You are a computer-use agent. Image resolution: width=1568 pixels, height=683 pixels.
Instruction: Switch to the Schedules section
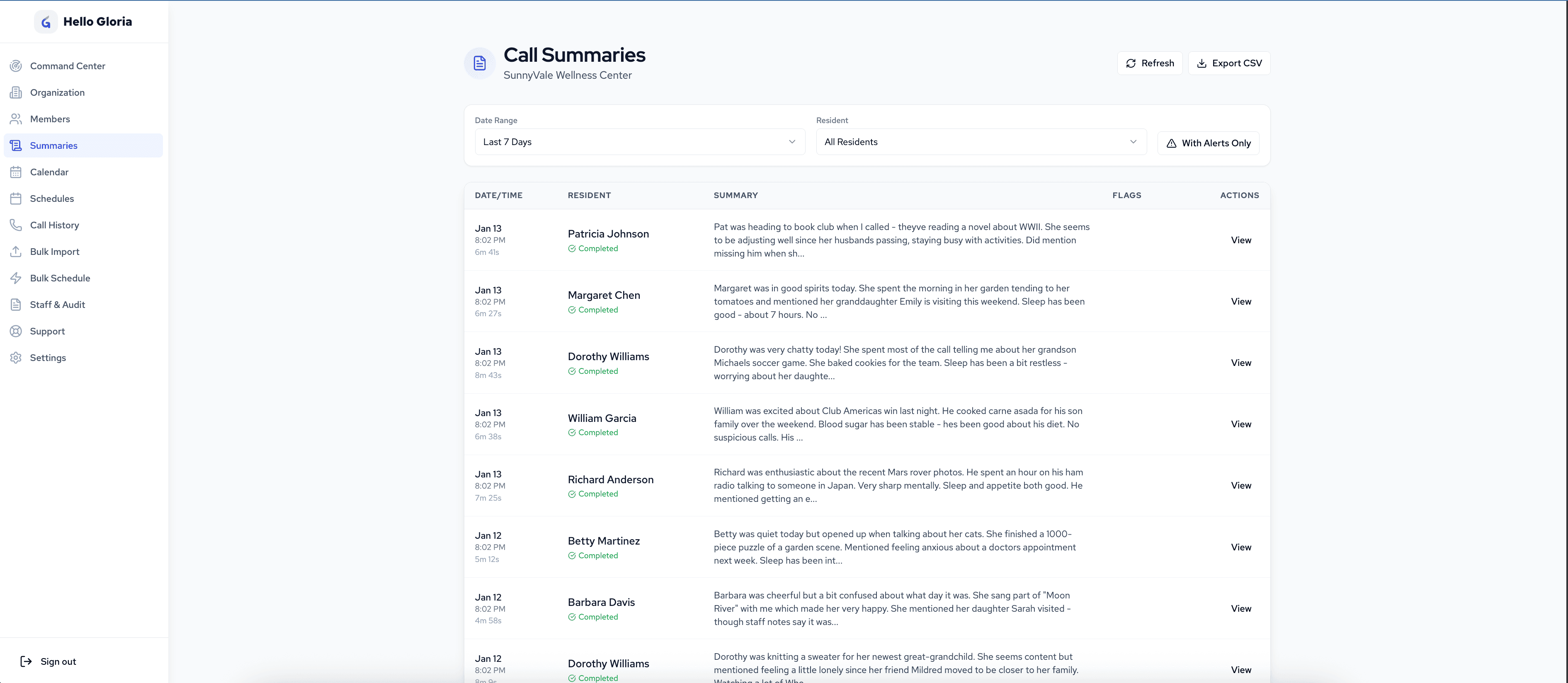tap(51, 199)
